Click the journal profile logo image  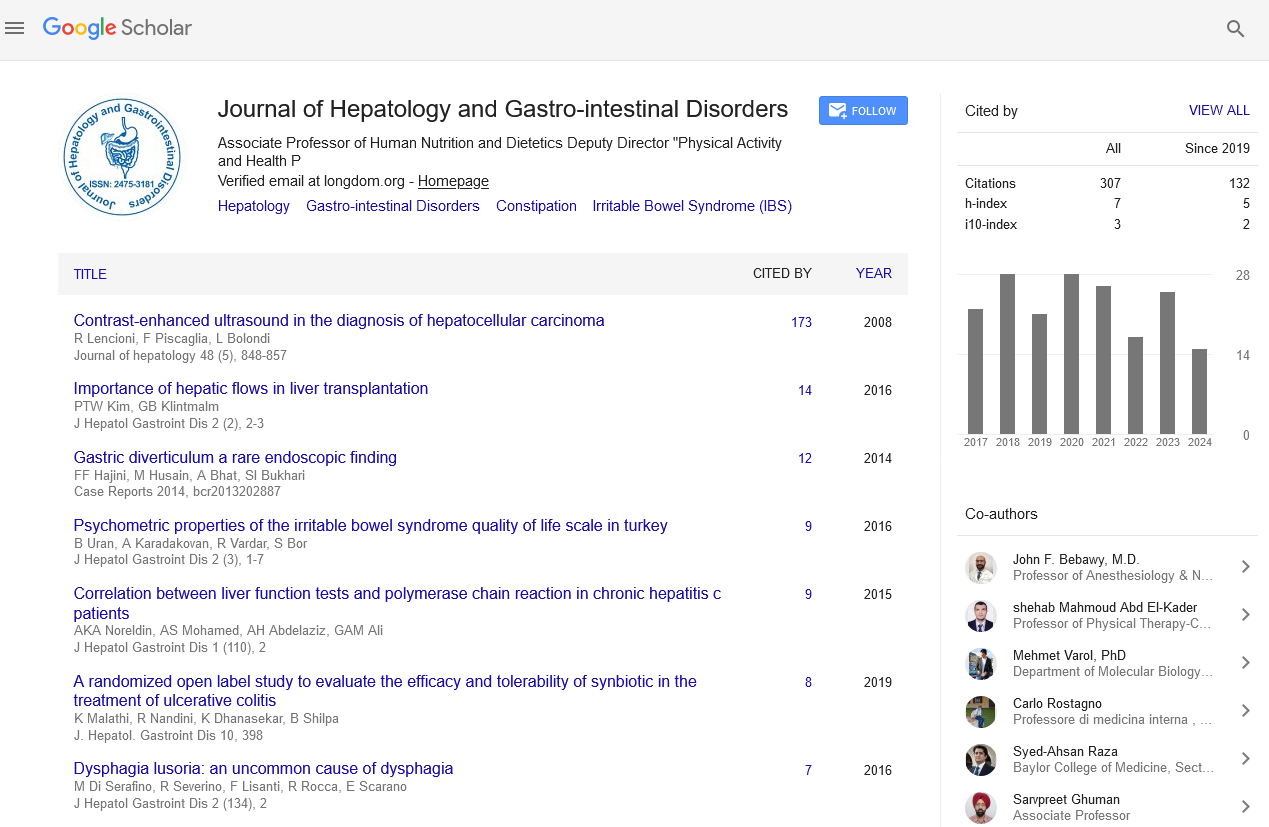pyautogui.click(x=122, y=157)
